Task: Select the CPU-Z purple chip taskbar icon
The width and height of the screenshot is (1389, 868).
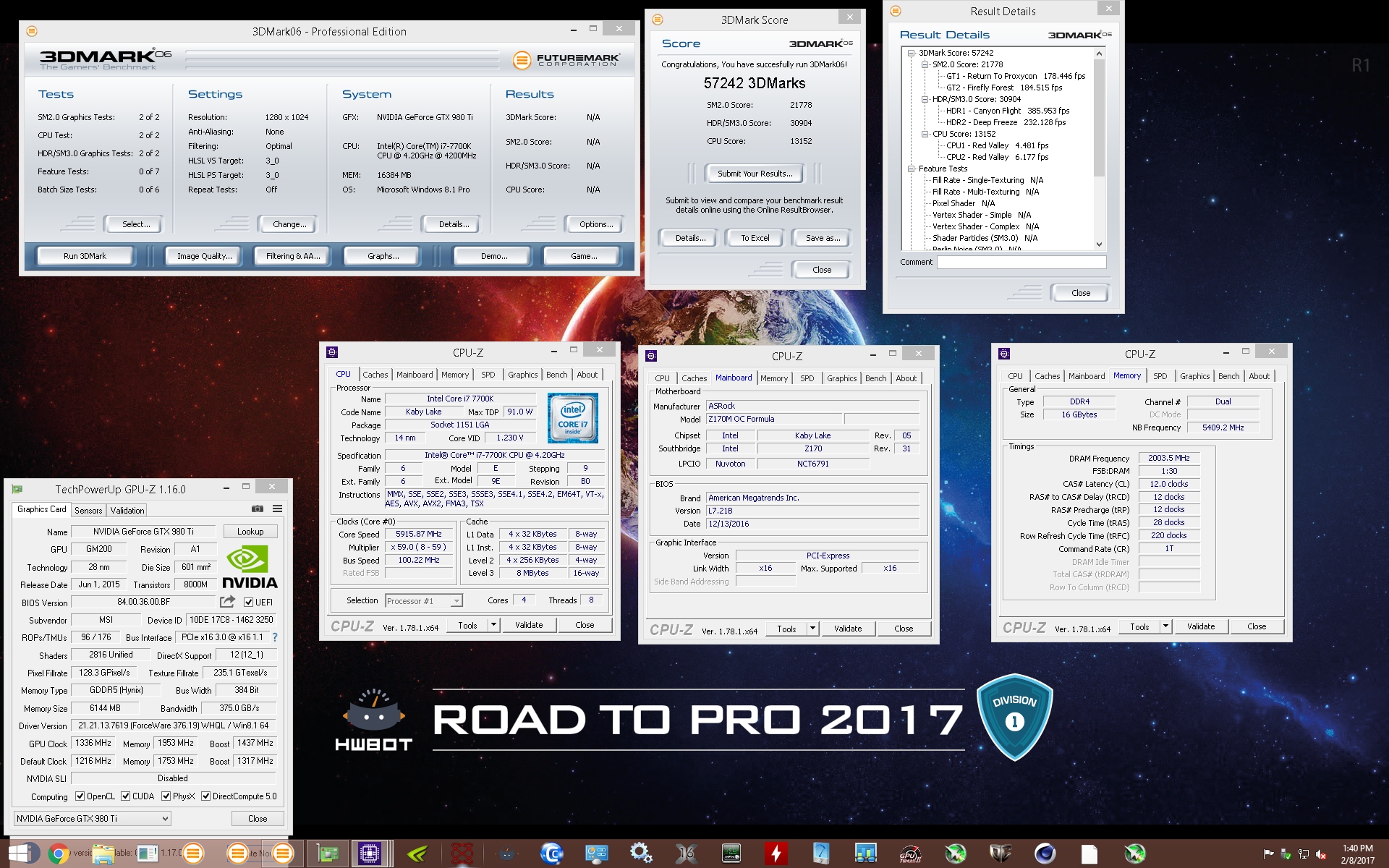Action: click(370, 854)
